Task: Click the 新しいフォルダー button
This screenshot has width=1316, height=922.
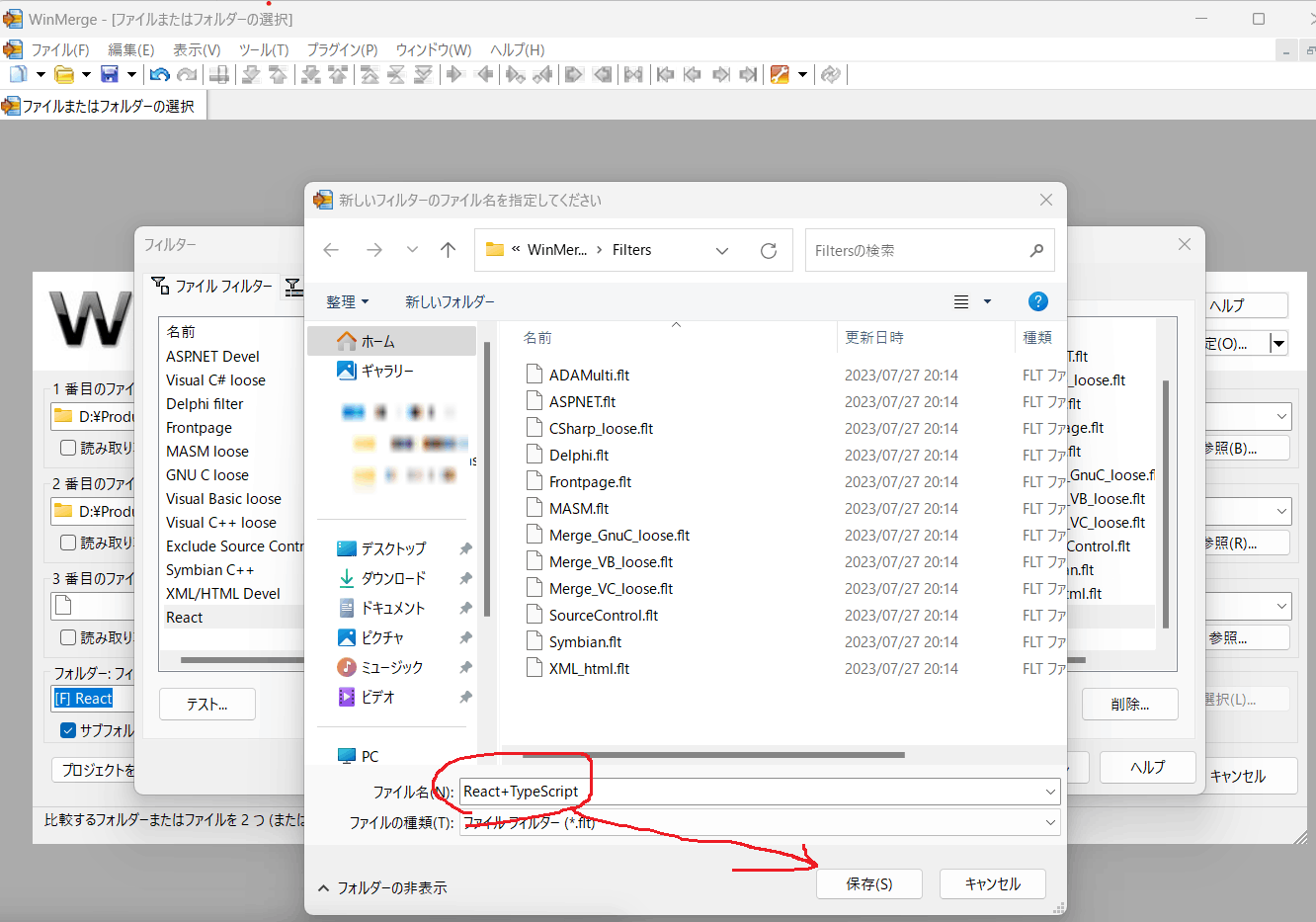Action: pyautogui.click(x=450, y=301)
